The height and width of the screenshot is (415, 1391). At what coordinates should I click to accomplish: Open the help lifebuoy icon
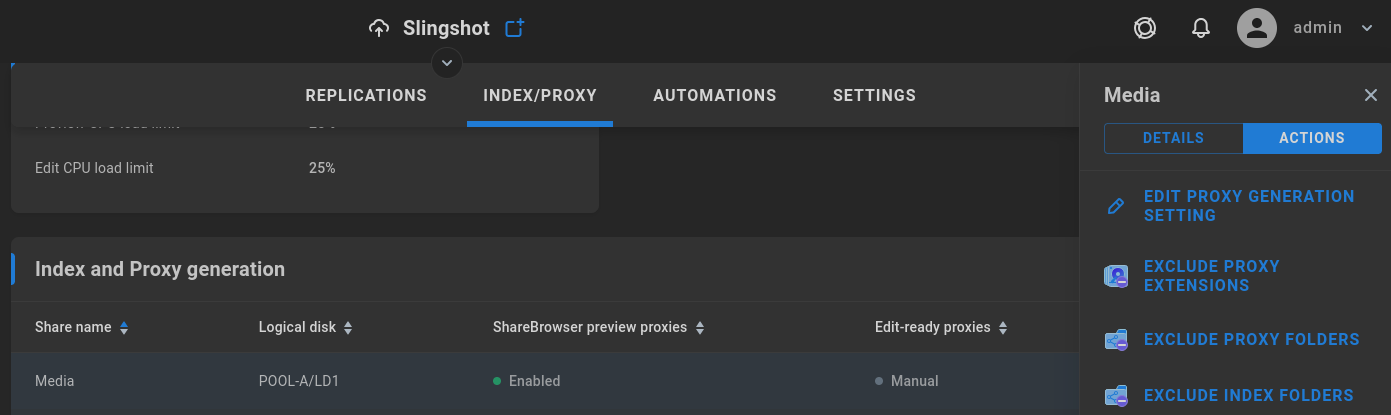pos(1145,28)
